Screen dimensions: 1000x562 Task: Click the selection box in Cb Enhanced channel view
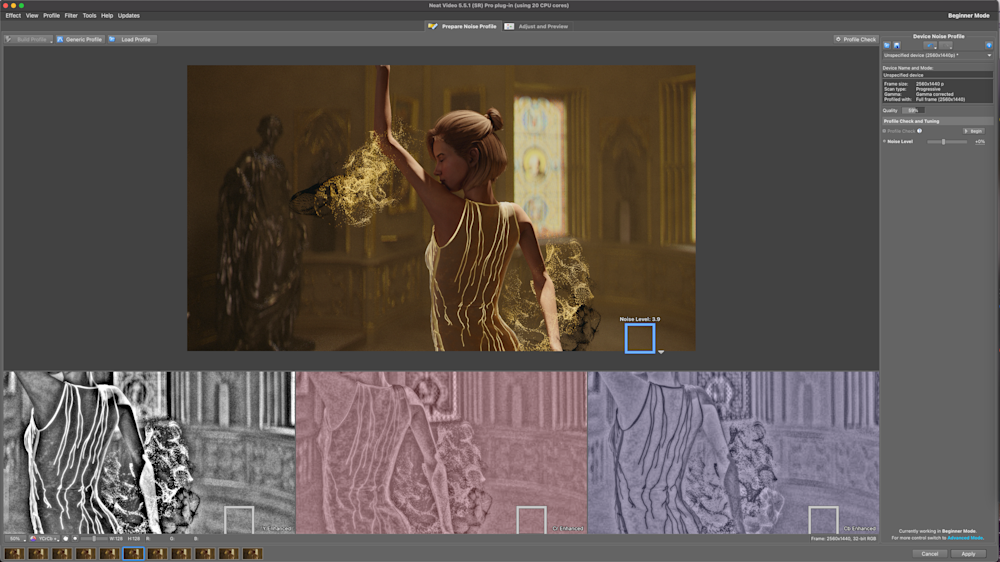823,520
